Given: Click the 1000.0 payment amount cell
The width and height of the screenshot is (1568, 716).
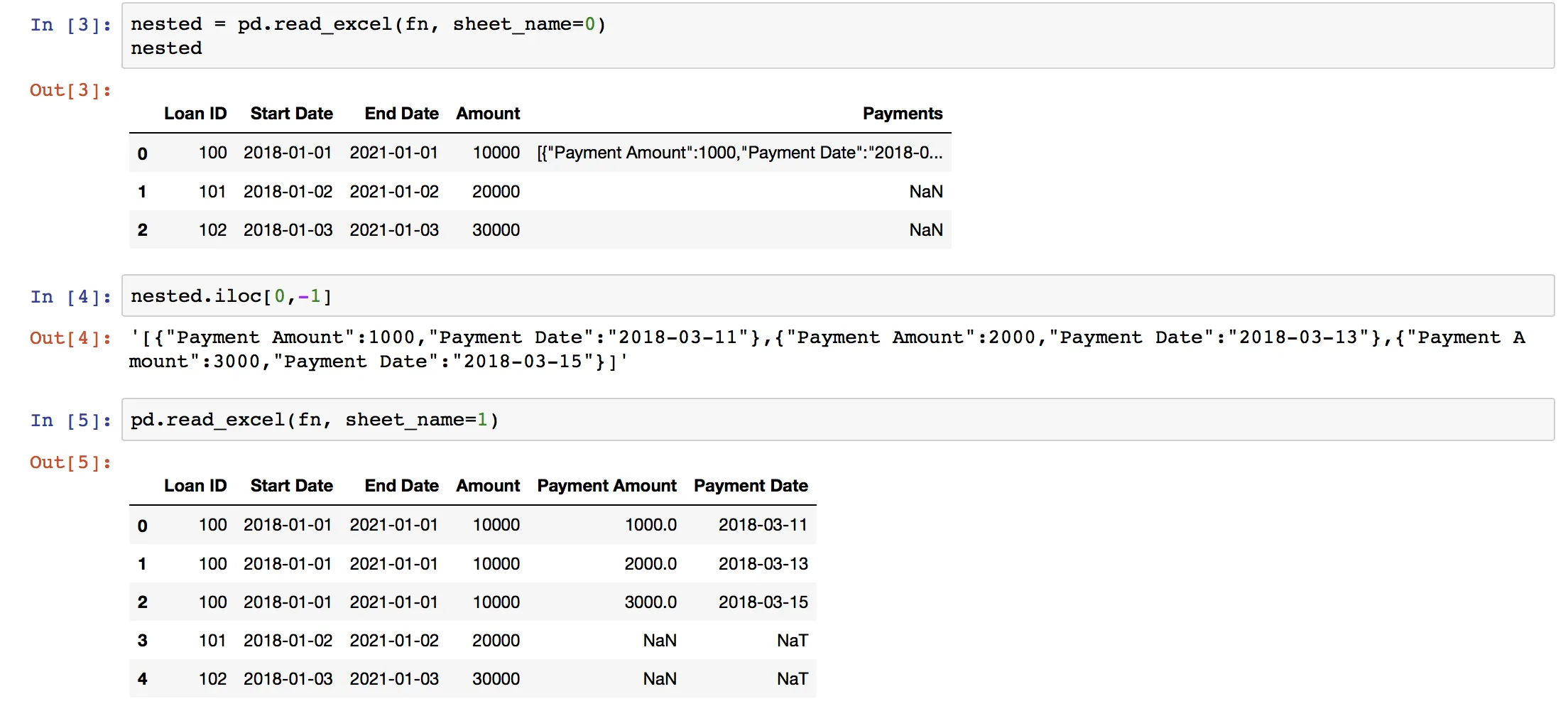Looking at the screenshot, I should click(650, 525).
